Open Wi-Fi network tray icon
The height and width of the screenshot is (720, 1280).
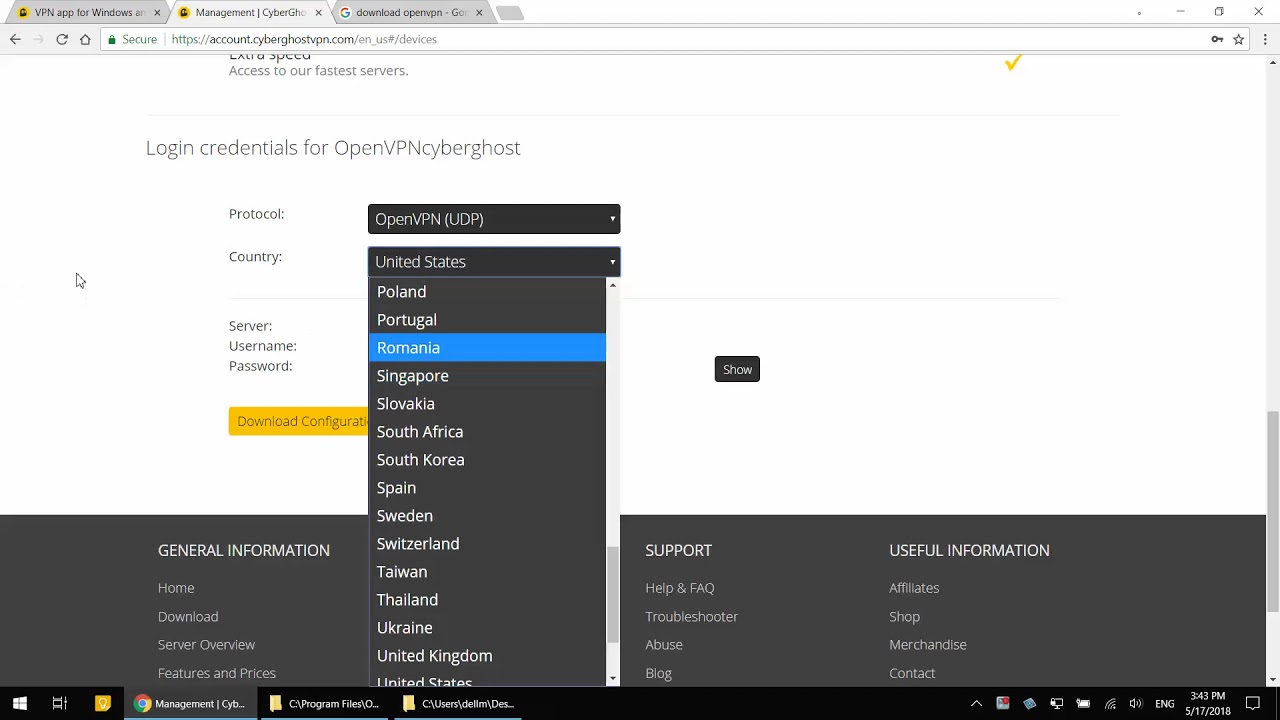tap(1110, 703)
